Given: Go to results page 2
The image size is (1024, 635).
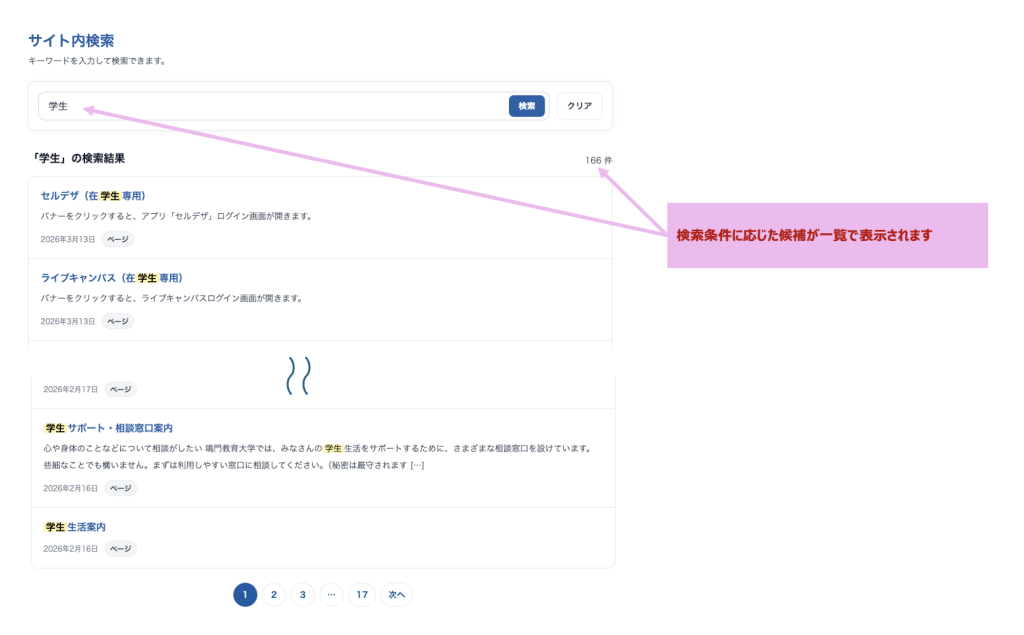Looking at the screenshot, I should pos(274,595).
